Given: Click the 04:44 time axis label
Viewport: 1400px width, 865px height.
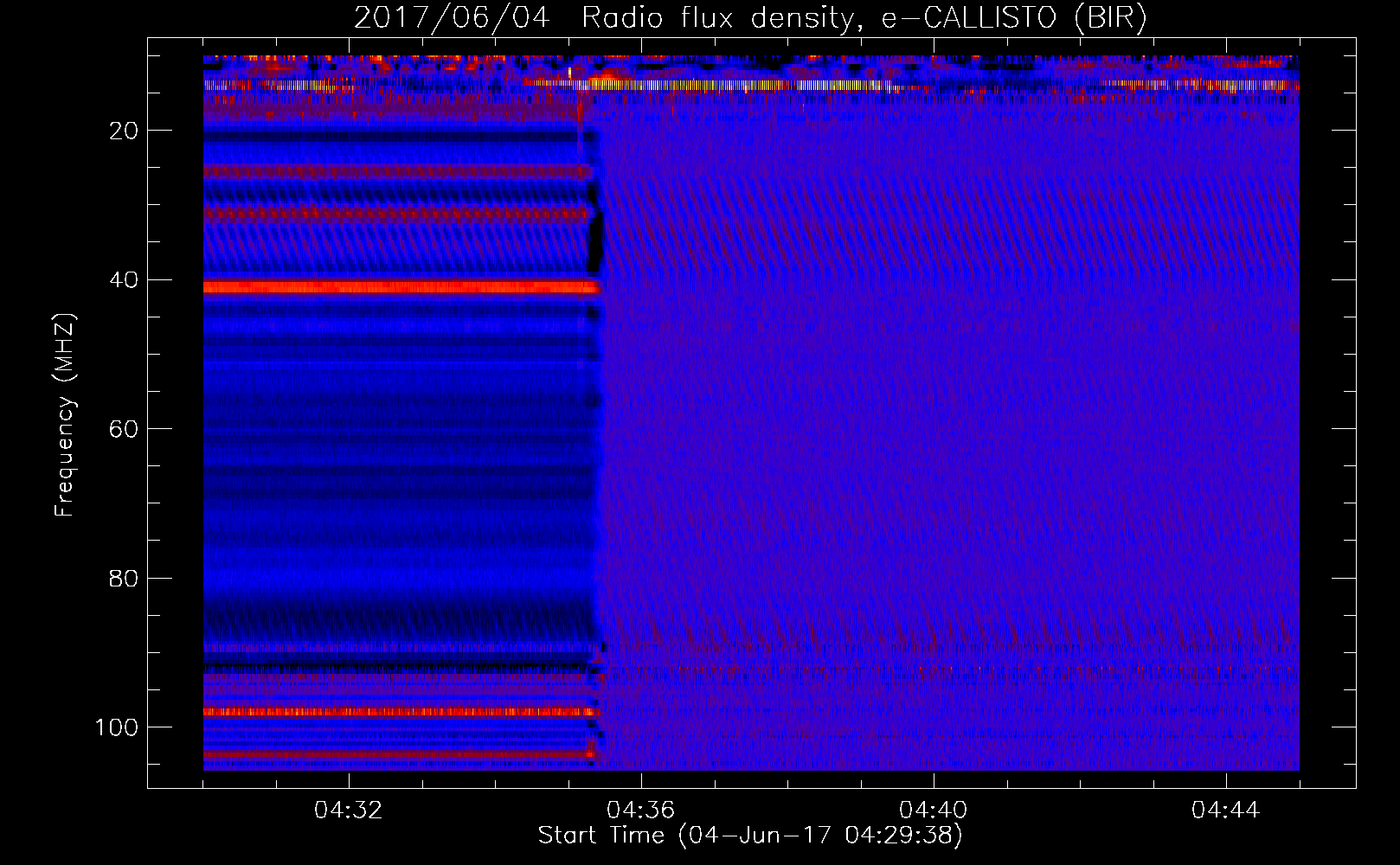Looking at the screenshot, I should tap(1226, 811).
